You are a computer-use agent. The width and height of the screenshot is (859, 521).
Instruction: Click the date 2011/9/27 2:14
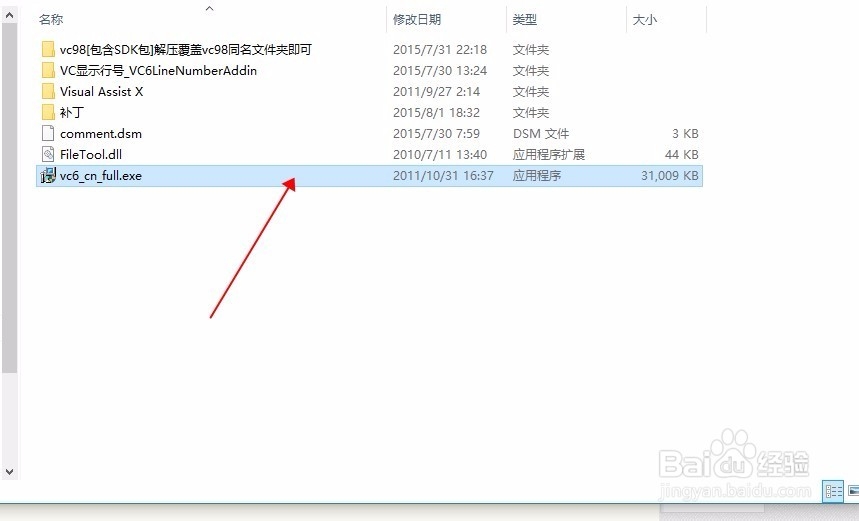(436, 91)
